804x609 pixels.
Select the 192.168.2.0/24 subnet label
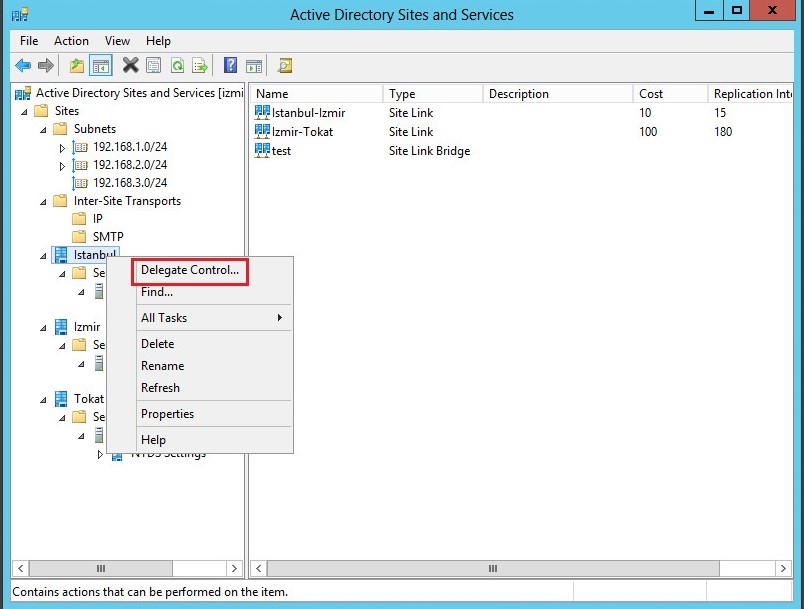coord(130,165)
